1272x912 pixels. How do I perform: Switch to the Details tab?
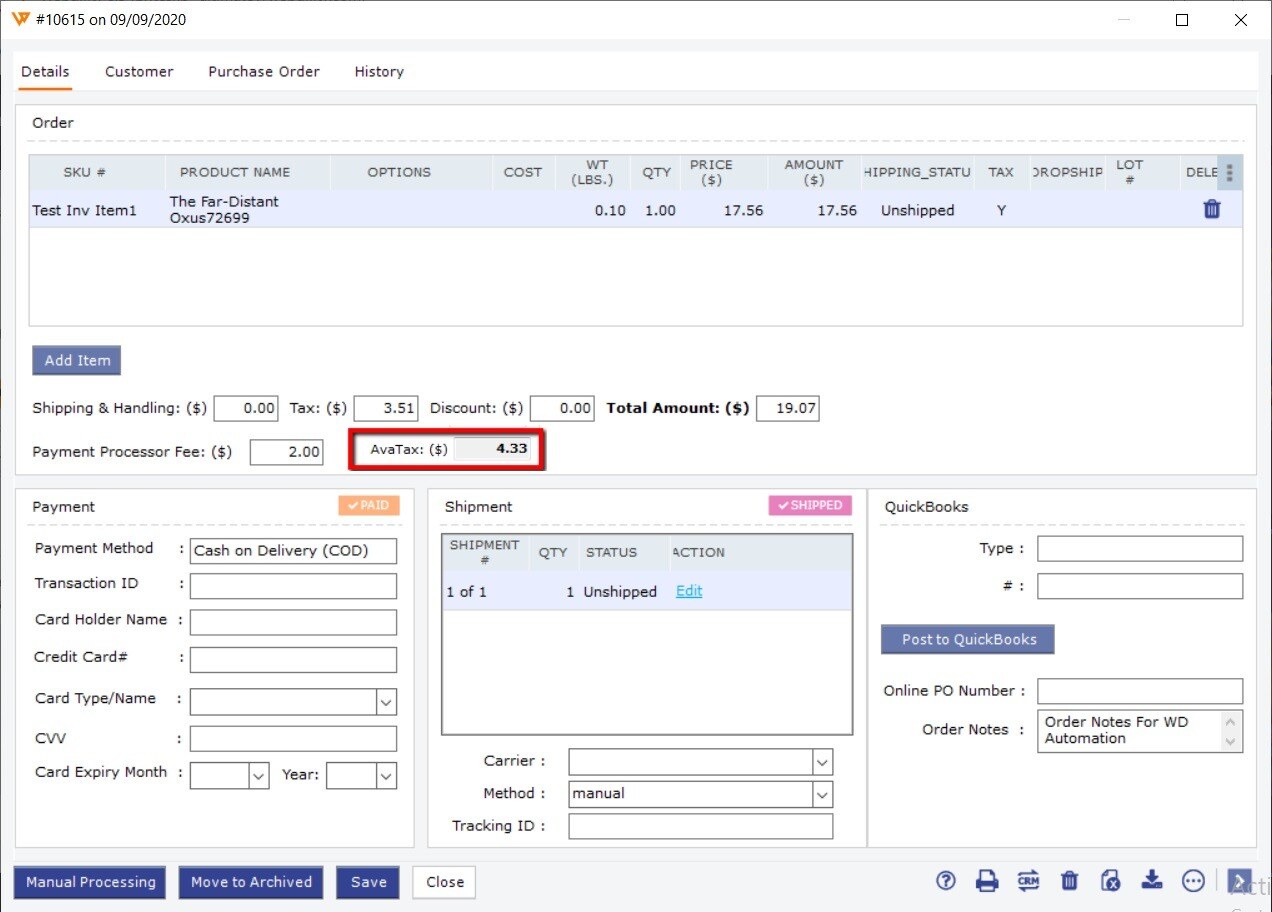[45, 72]
